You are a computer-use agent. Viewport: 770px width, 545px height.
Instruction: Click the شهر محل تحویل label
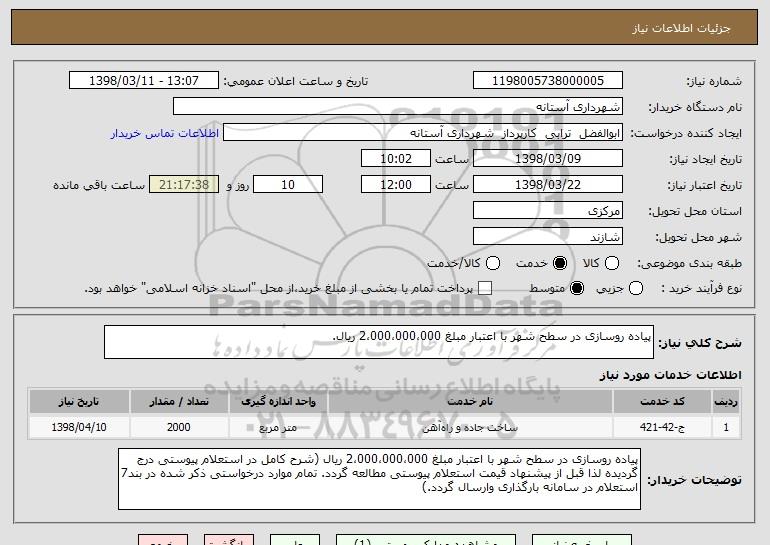pos(699,238)
